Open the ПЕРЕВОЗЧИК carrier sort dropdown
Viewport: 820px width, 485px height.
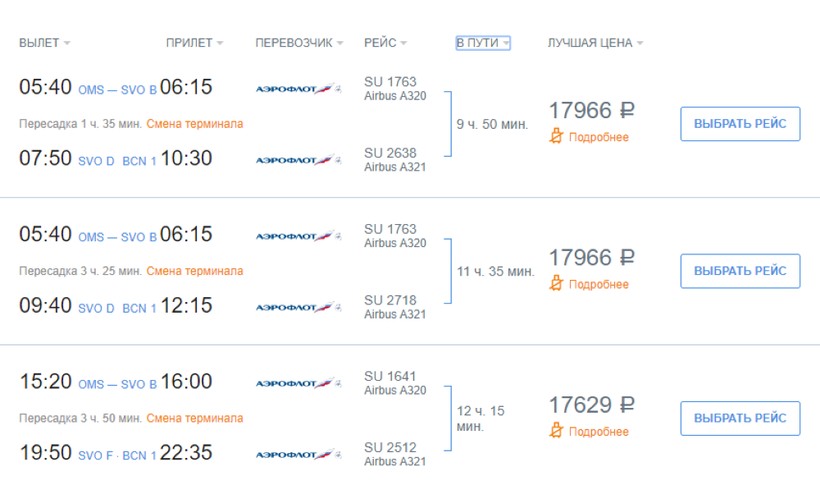(299, 43)
